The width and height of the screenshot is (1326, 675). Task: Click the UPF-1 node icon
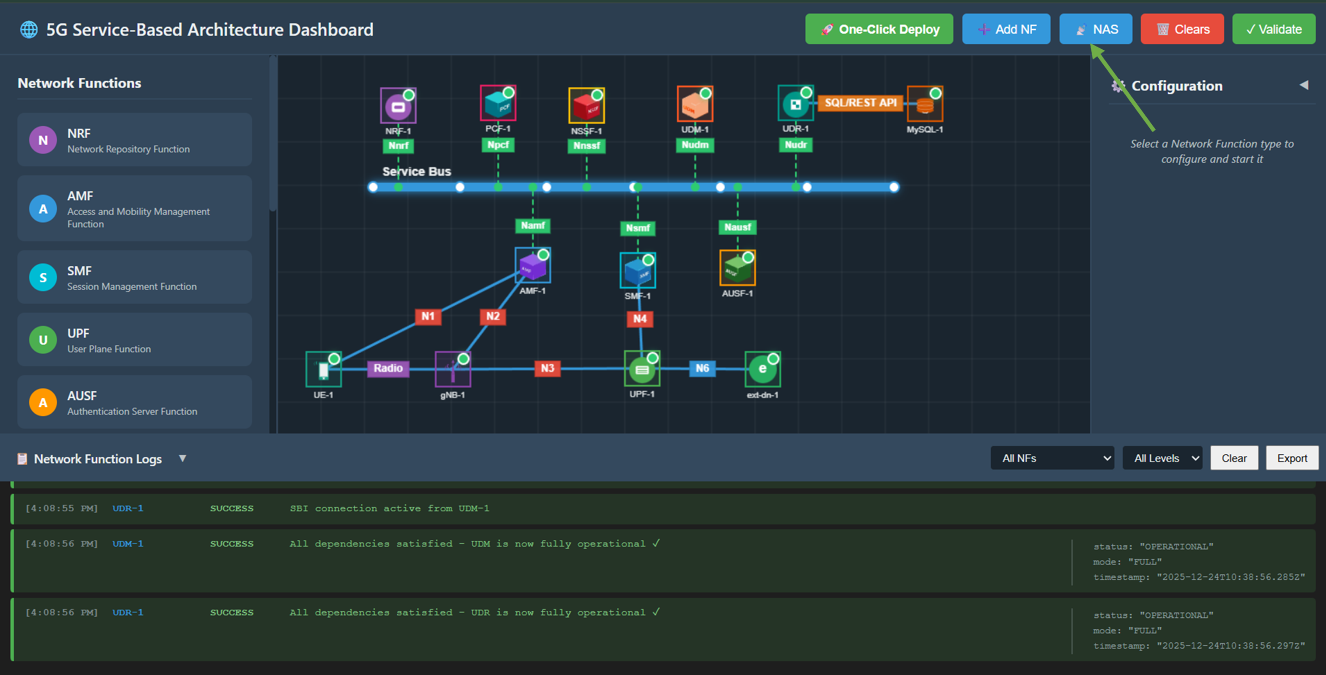tap(641, 369)
